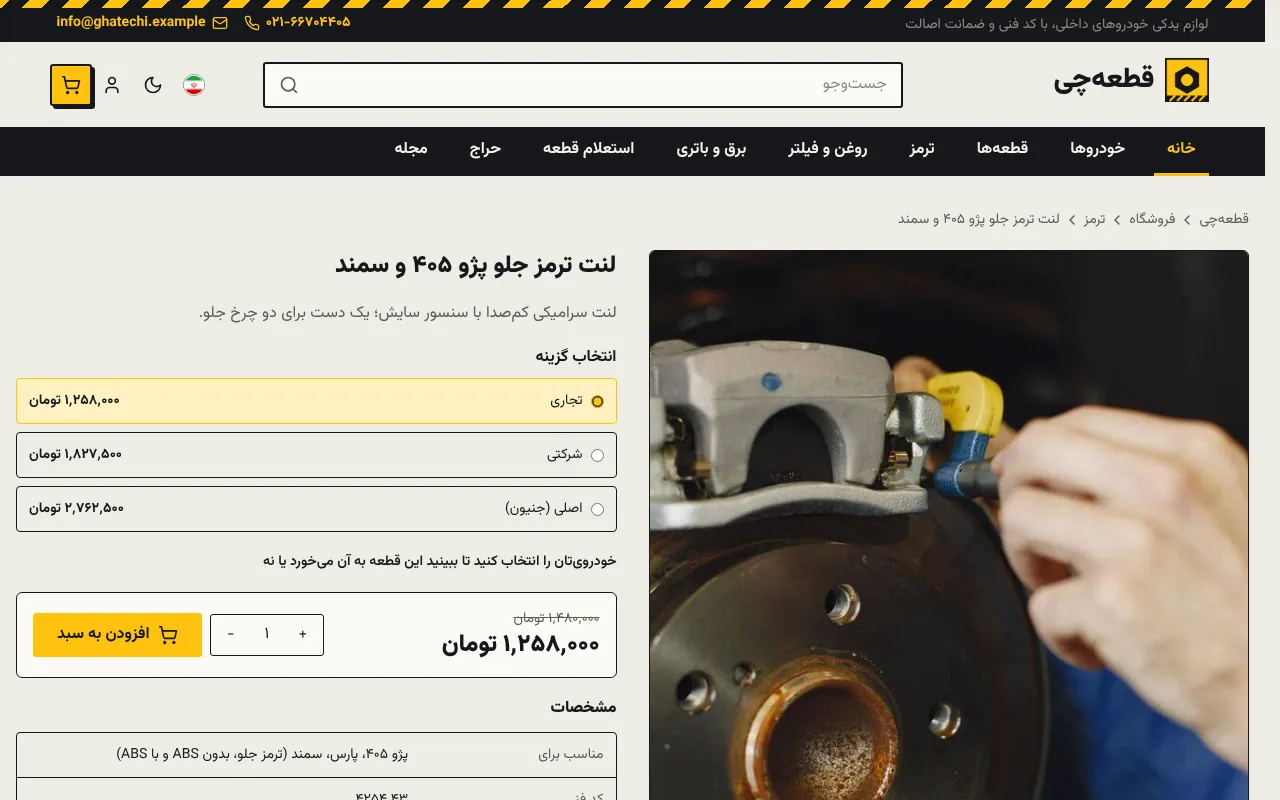Open the ترمز menu item in navbar
This screenshot has height=800, width=1280.
[922, 149]
